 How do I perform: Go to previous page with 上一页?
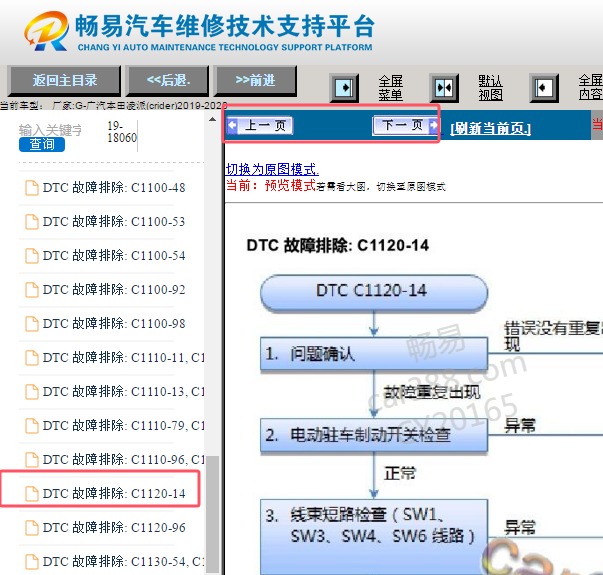click(x=260, y=125)
